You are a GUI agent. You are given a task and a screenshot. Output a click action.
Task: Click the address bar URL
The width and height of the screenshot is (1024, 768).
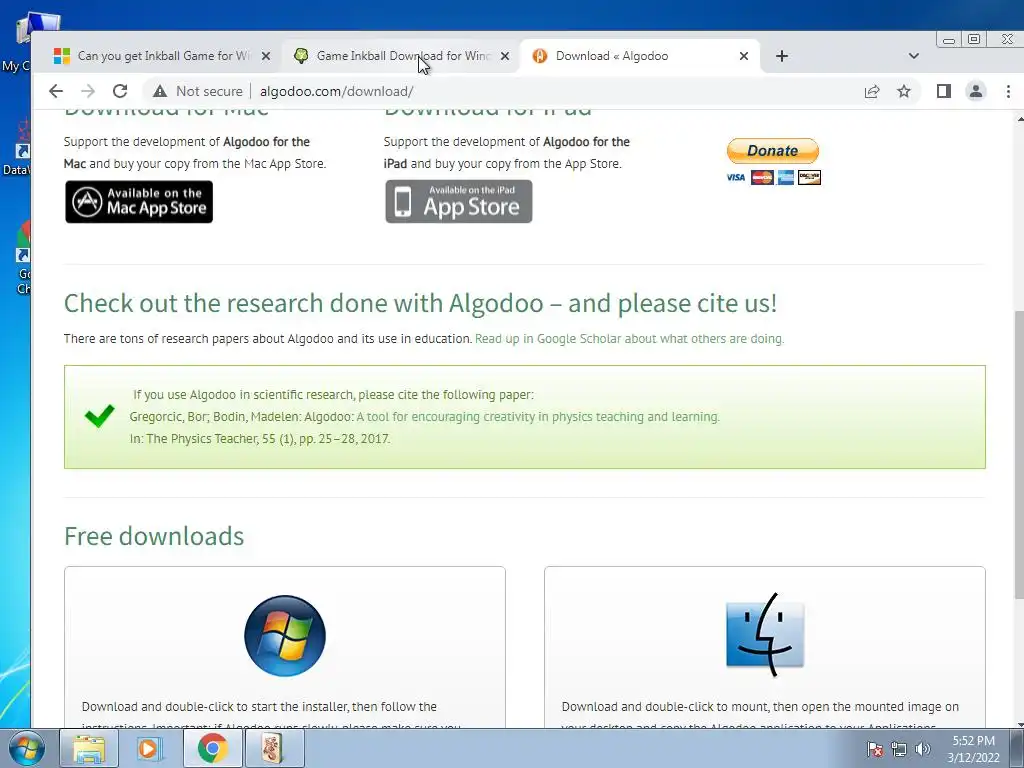[x=336, y=91]
